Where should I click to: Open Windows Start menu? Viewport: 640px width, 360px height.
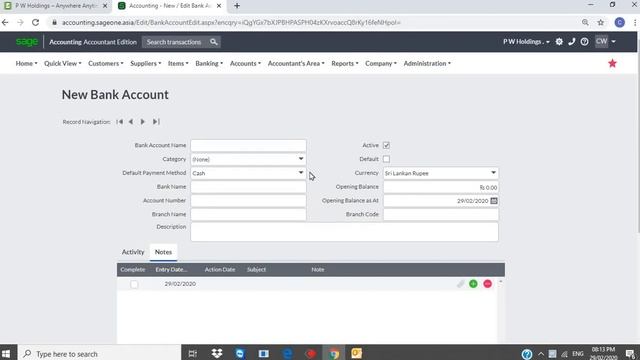coord(6,353)
